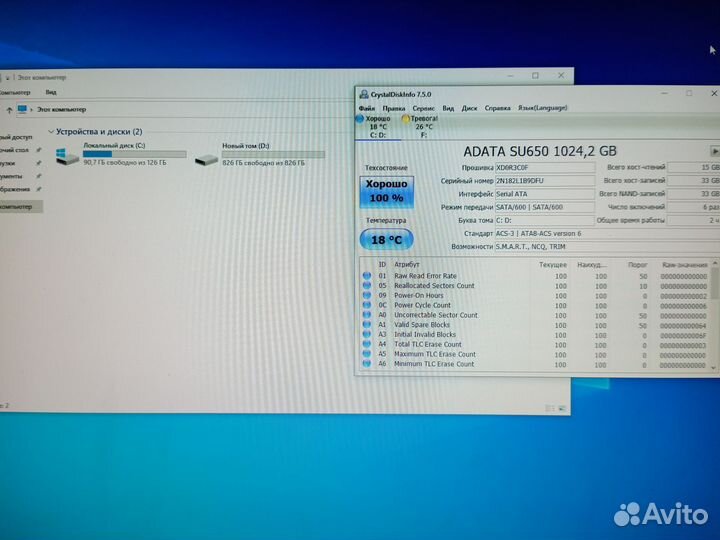Click the Стандарт field ACS-3
This screenshot has height=540, width=720.
[607, 234]
